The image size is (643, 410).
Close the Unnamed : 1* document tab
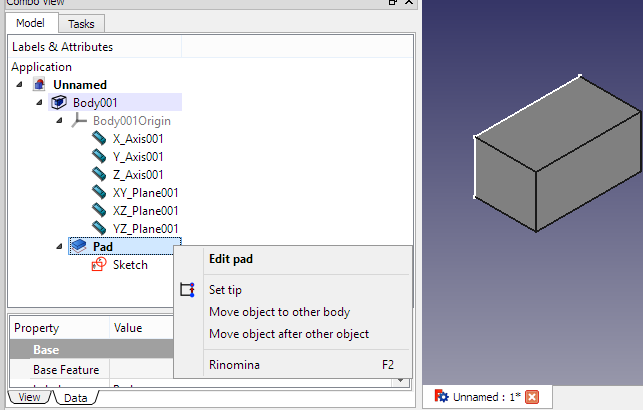coord(532,397)
